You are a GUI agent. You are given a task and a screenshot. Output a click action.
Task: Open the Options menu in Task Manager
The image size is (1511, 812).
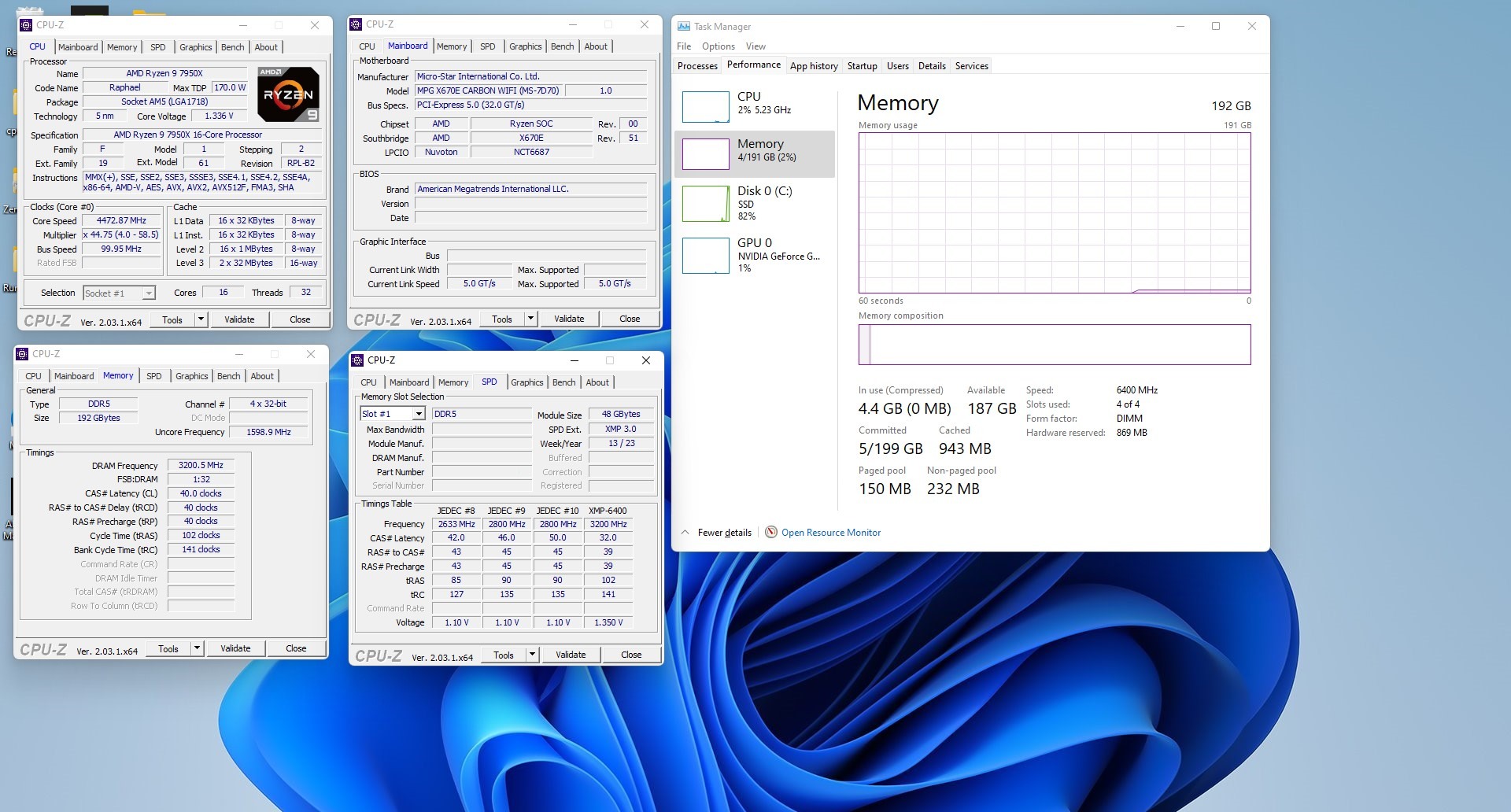(x=717, y=46)
